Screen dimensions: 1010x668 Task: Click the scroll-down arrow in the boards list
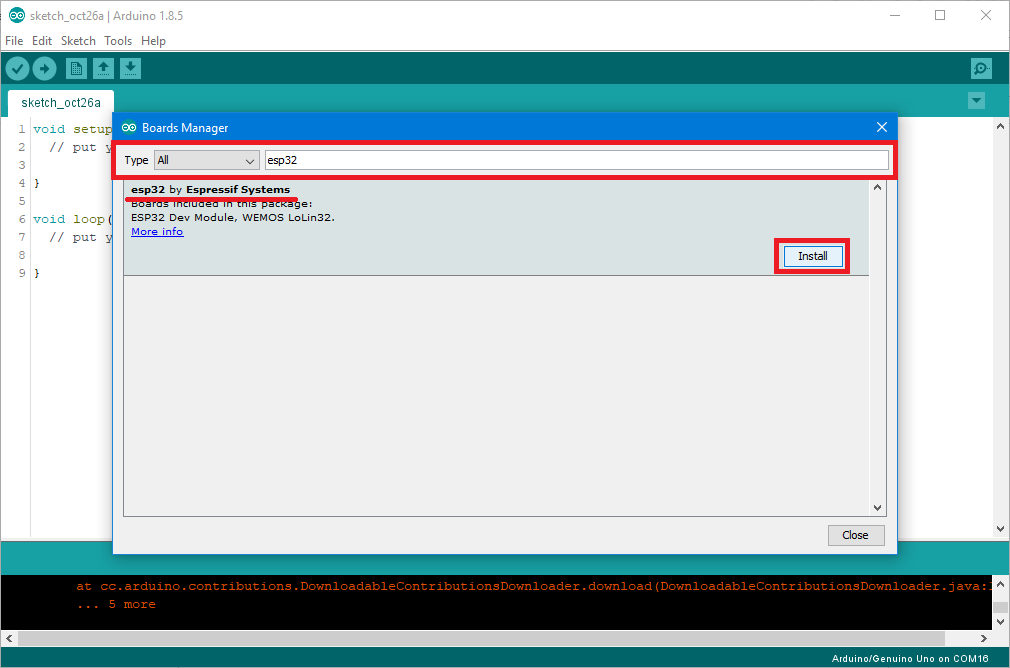(x=877, y=507)
